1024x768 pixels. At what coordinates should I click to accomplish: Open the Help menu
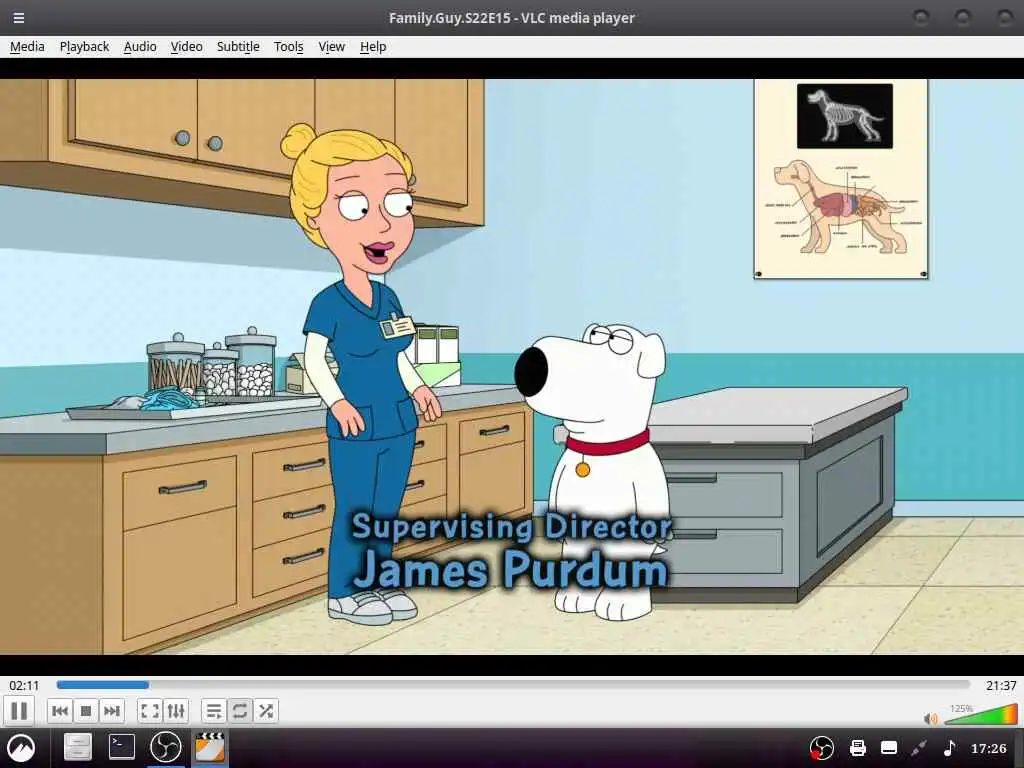[373, 46]
